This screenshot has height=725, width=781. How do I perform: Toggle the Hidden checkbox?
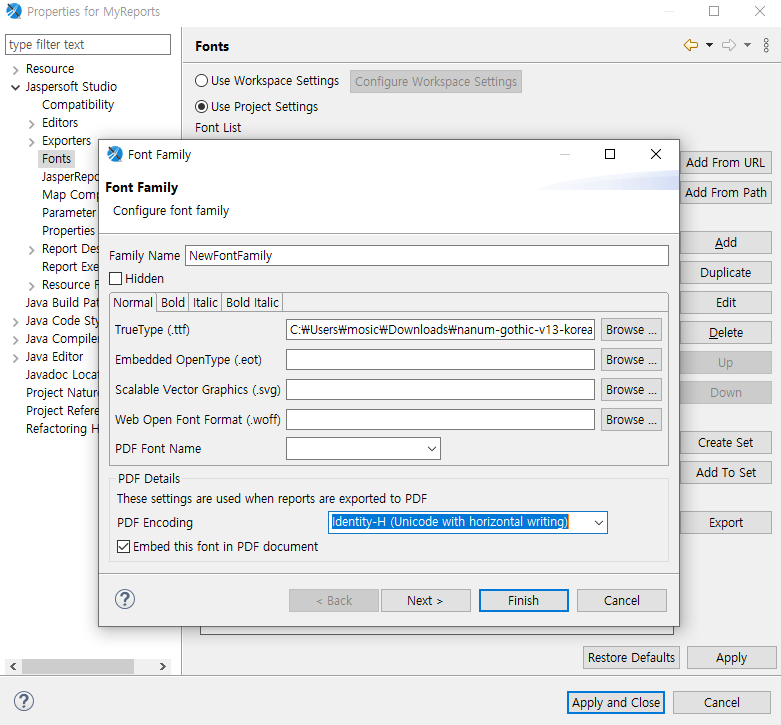coord(116,278)
